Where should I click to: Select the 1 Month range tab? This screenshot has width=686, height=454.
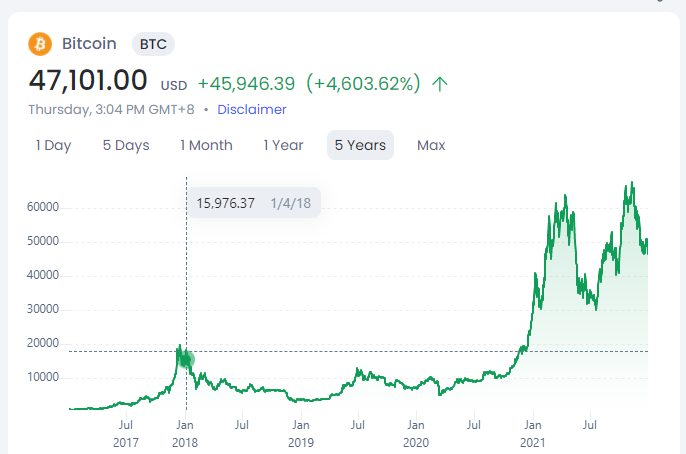tap(206, 145)
